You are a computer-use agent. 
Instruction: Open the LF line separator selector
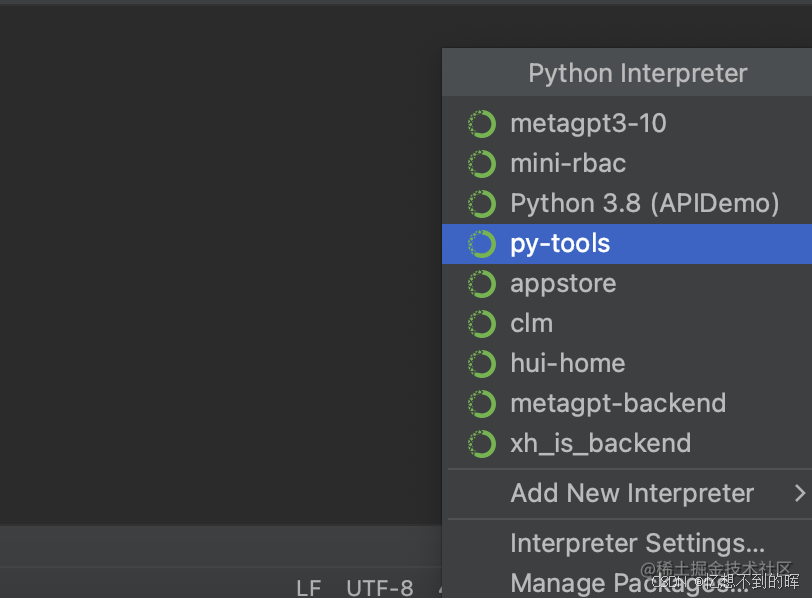coord(309,588)
